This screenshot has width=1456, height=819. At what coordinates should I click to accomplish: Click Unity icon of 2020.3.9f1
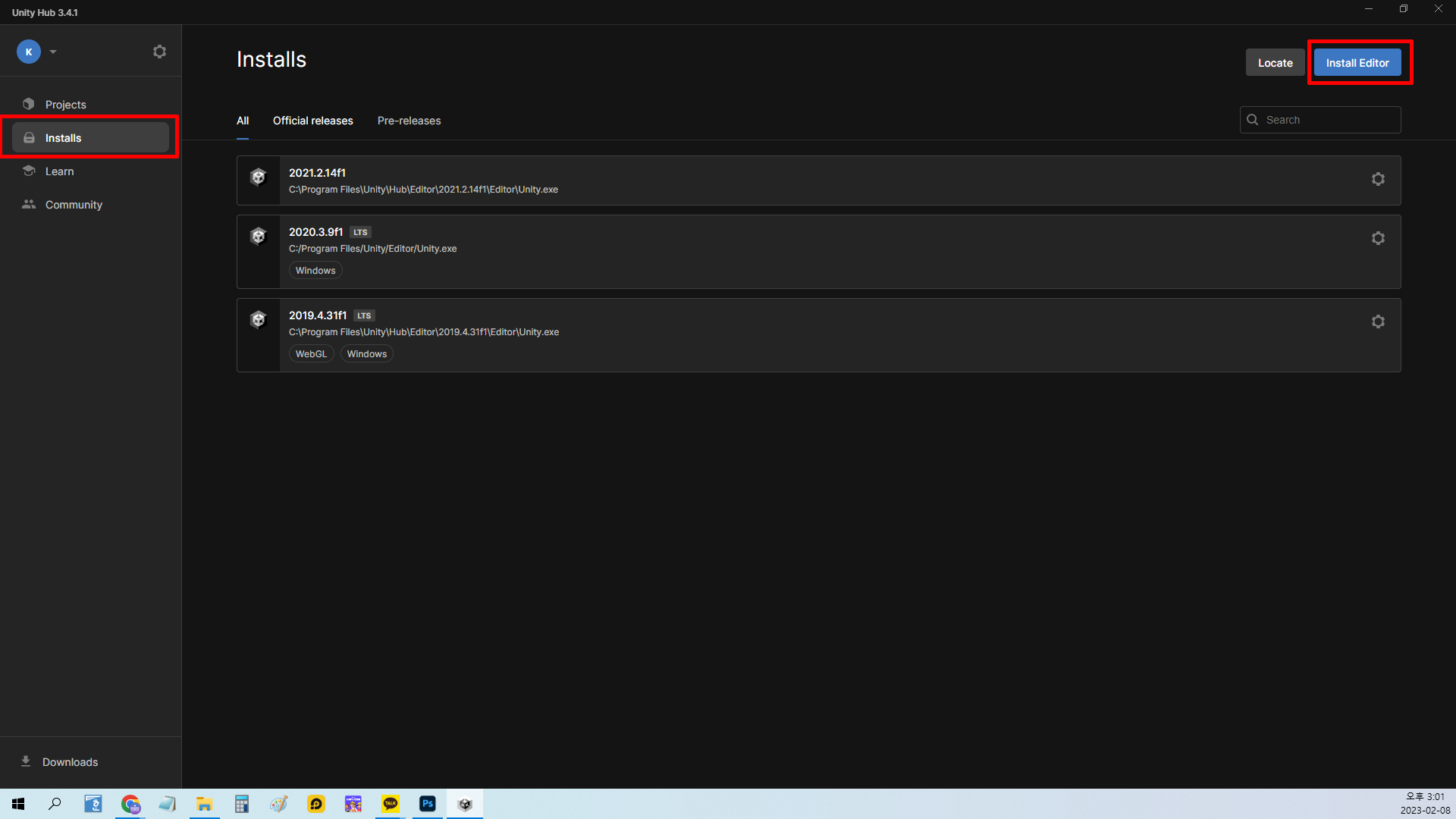click(x=259, y=237)
